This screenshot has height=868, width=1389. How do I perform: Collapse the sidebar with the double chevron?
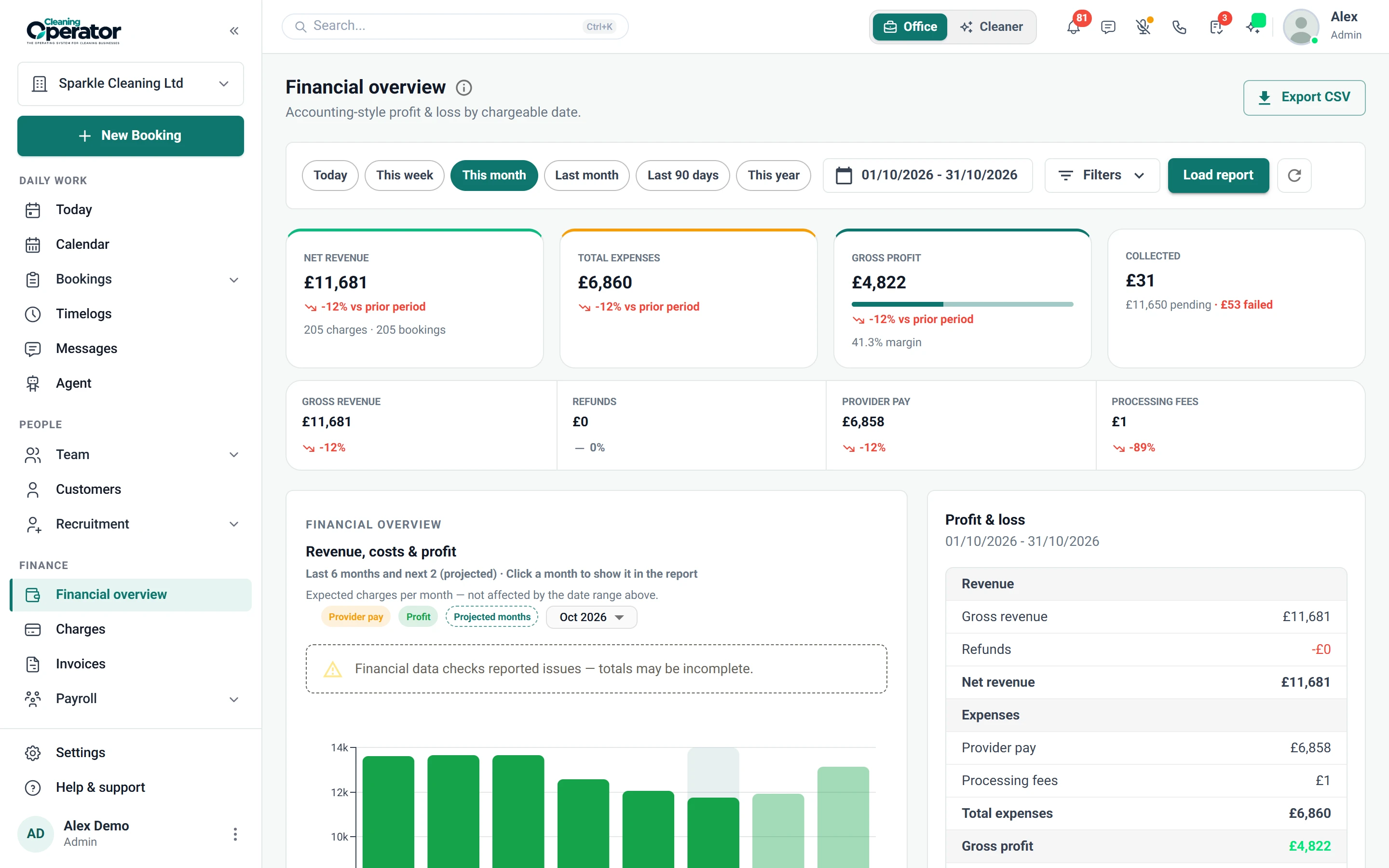coord(233,31)
